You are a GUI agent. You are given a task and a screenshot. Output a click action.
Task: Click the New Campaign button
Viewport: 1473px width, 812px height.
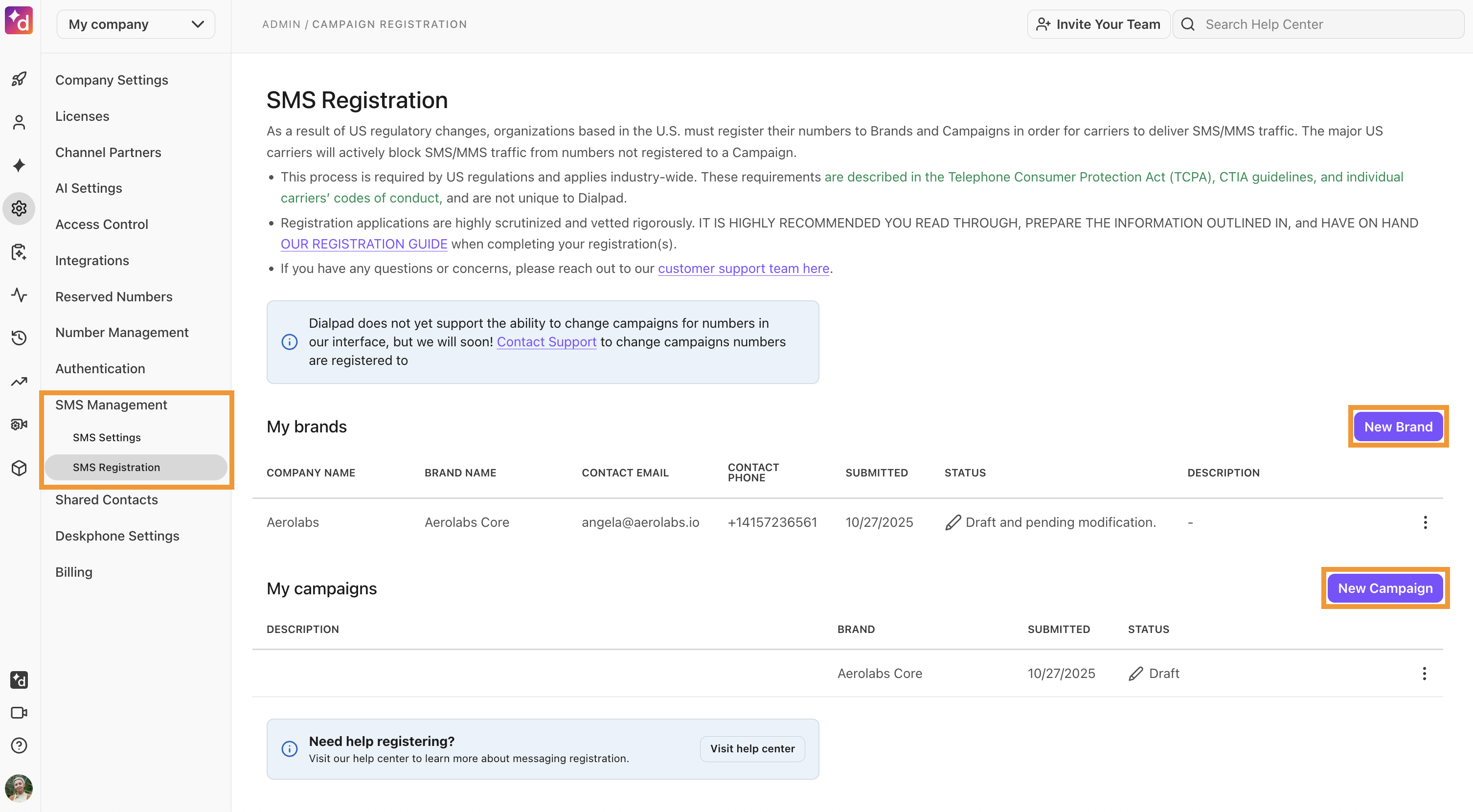pos(1385,588)
